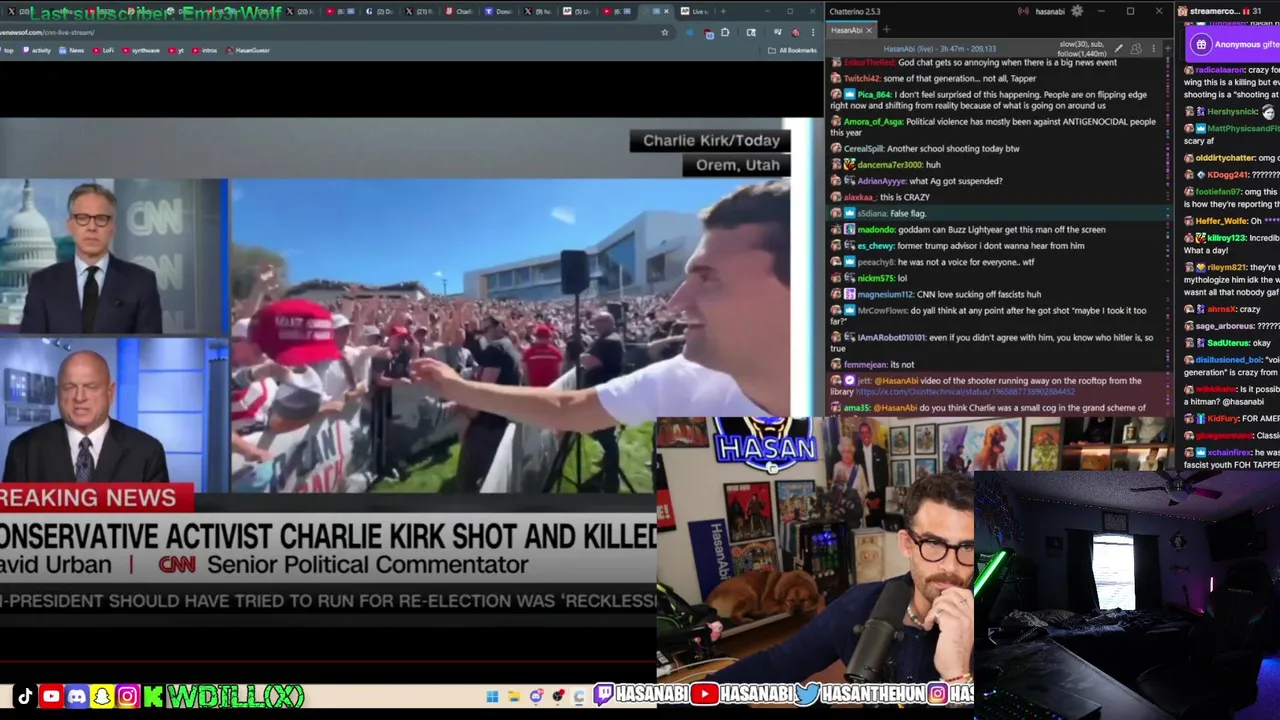Click username 'Amora_of_Asga' in chat
The width and height of the screenshot is (1280, 720).
pyautogui.click(x=873, y=122)
